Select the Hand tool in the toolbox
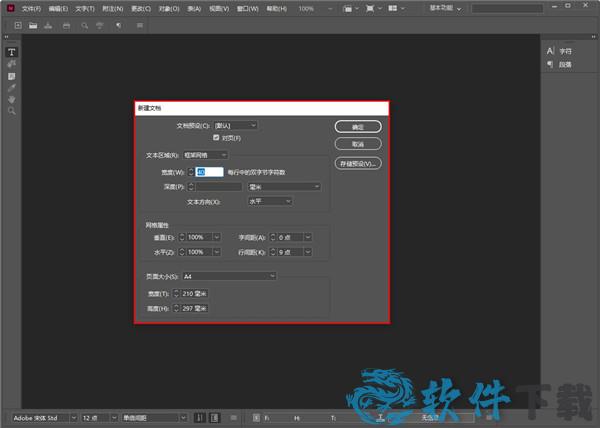 pyautogui.click(x=11, y=99)
